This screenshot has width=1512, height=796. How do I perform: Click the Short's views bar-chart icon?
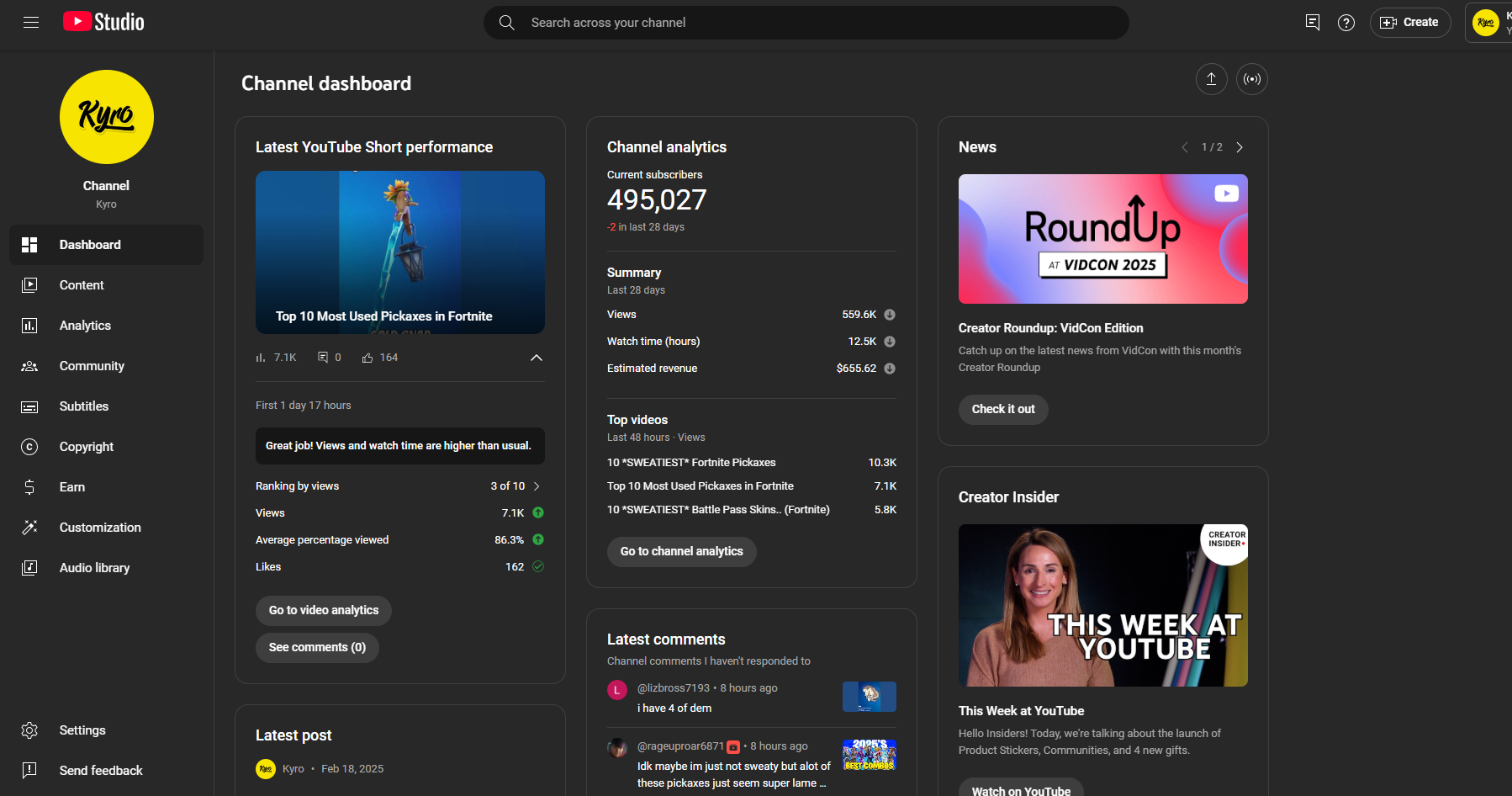tap(261, 358)
